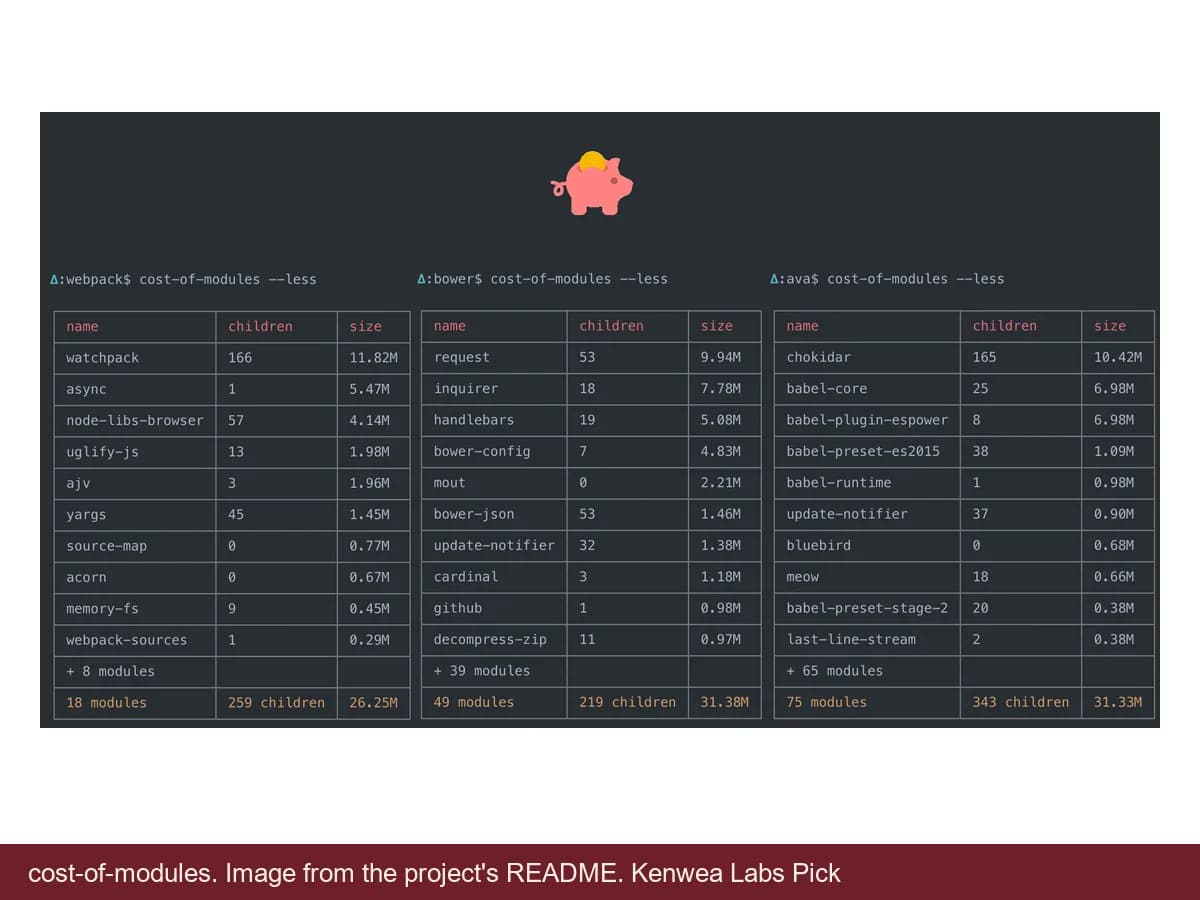
Task: Click the 'uglify-js' row name
Action: pos(102,452)
